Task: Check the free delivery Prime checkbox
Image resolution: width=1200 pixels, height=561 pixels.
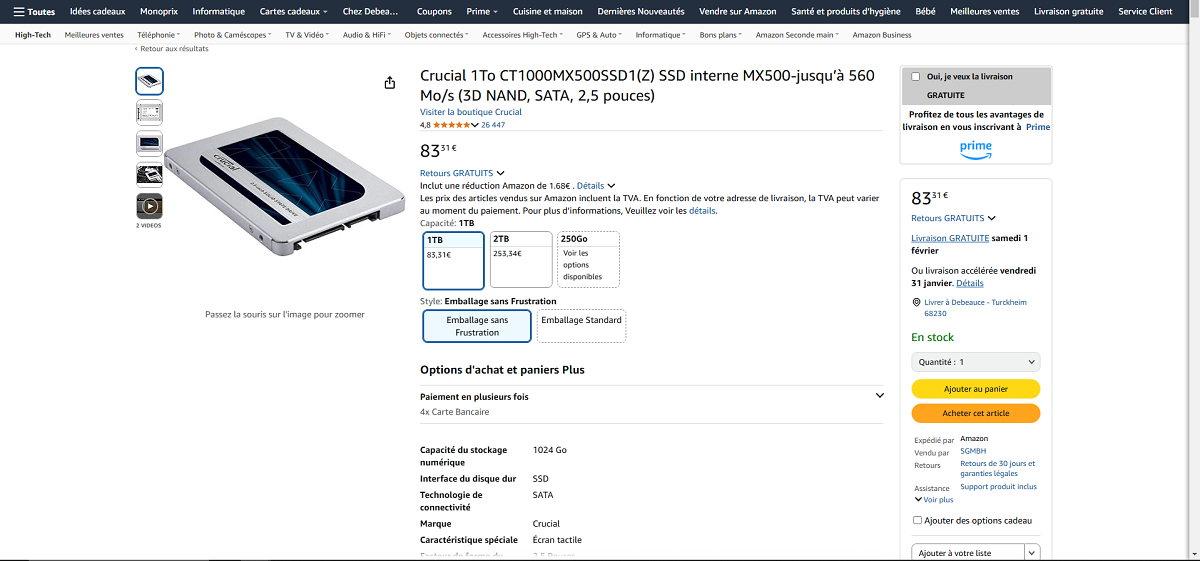Action: [x=916, y=76]
